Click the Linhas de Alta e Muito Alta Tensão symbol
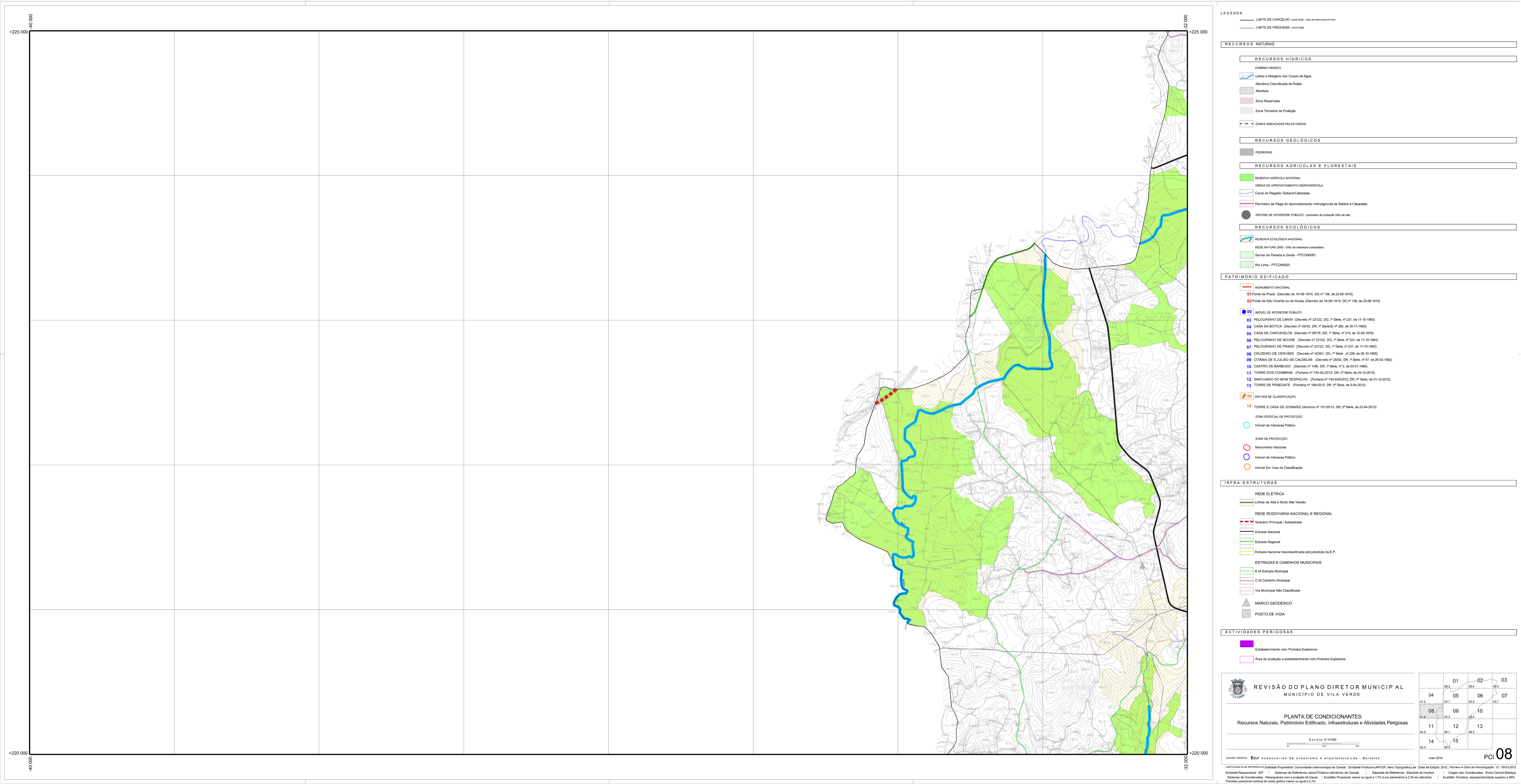The image size is (1521, 784). 1246,502
